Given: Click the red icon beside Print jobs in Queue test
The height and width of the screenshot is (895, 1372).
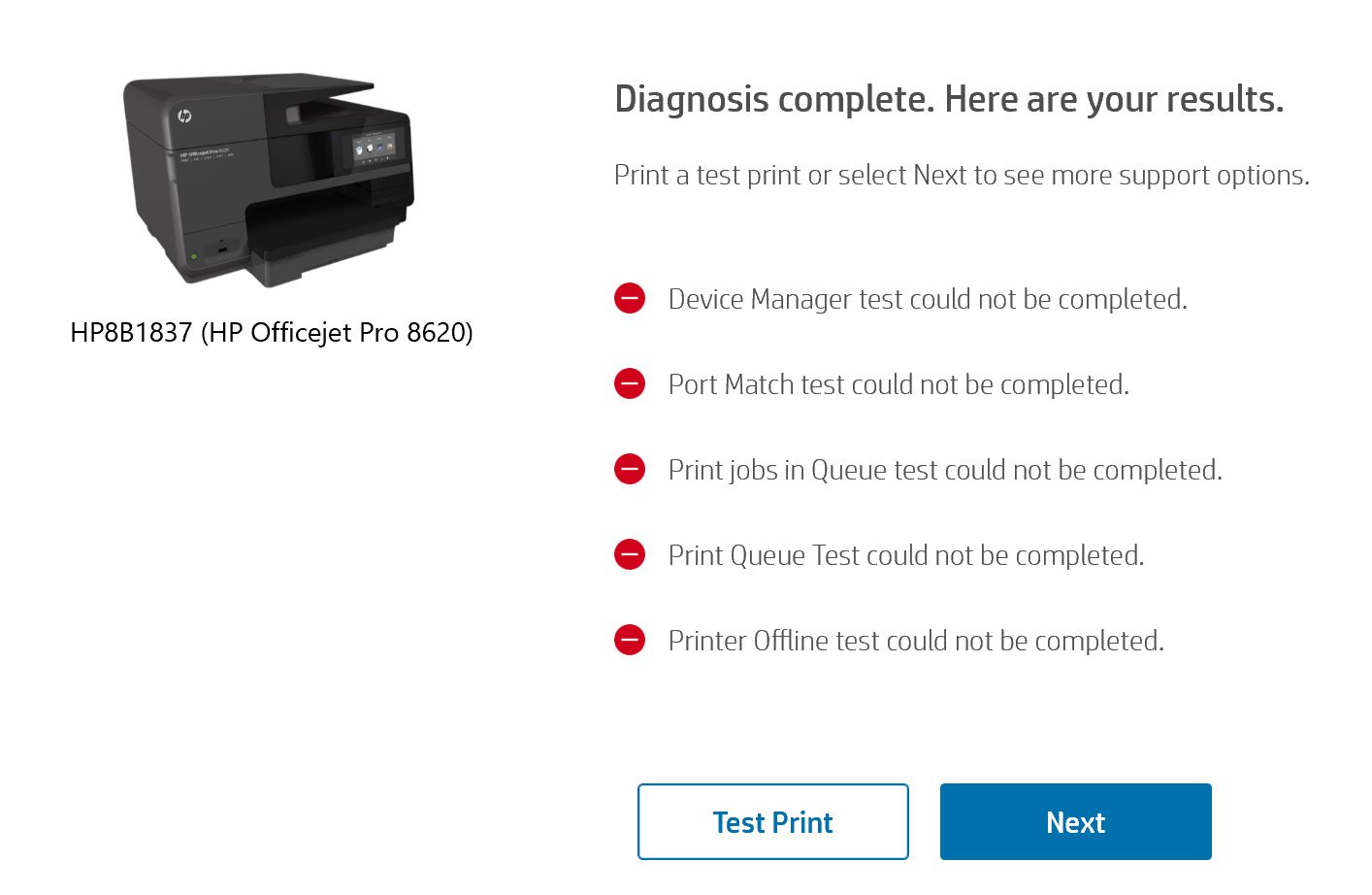Looking at the screenshot, I should tap(630, 469).
